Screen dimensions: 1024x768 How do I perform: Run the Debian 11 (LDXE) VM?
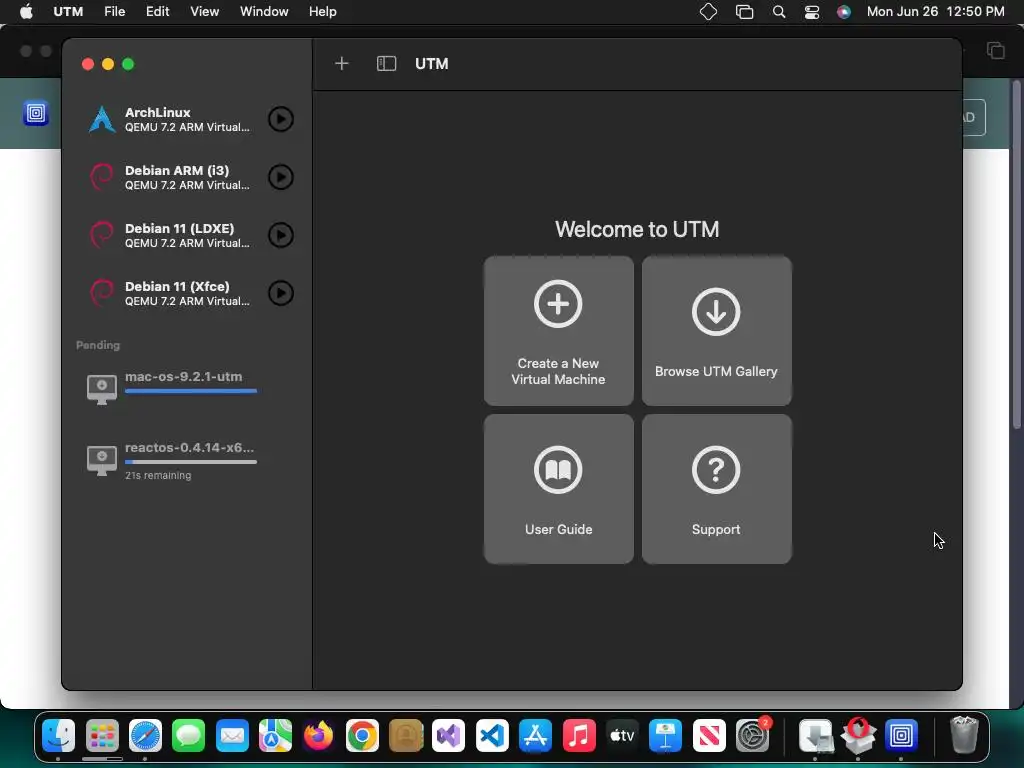point(281,235)
